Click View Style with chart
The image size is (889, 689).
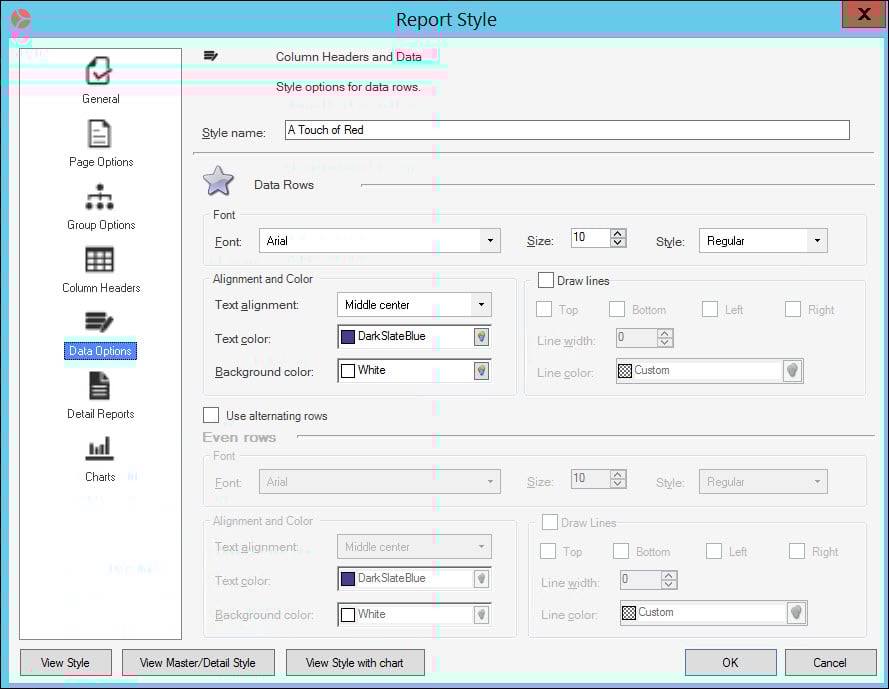pyautogui.click(x=355, y=662)
